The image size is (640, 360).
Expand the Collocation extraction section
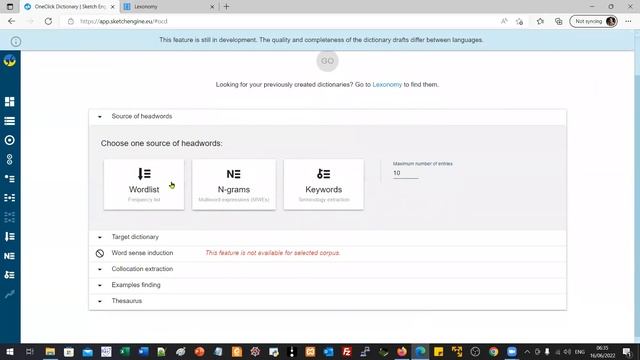pyautogui.click(x=327, y=269)
